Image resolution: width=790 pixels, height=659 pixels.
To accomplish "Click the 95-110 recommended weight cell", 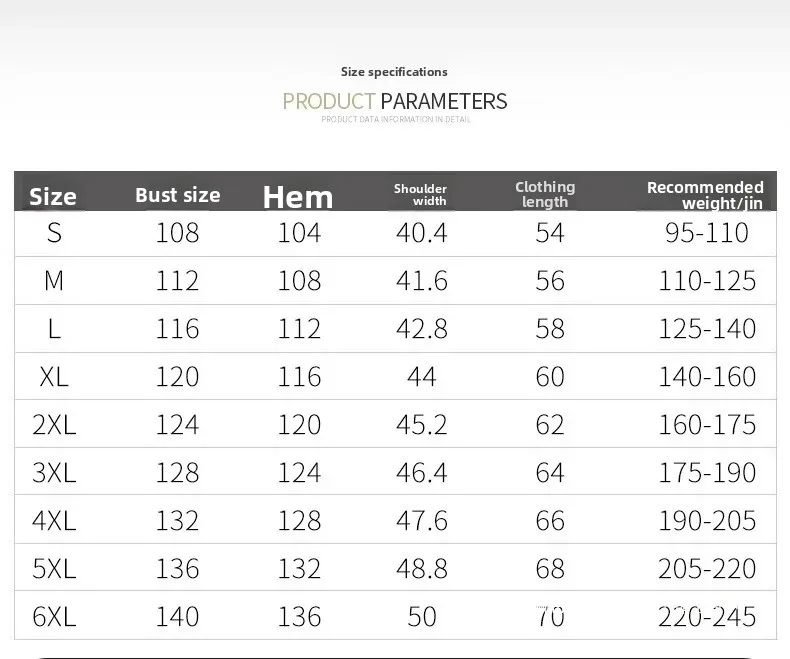I will [707, 233].
